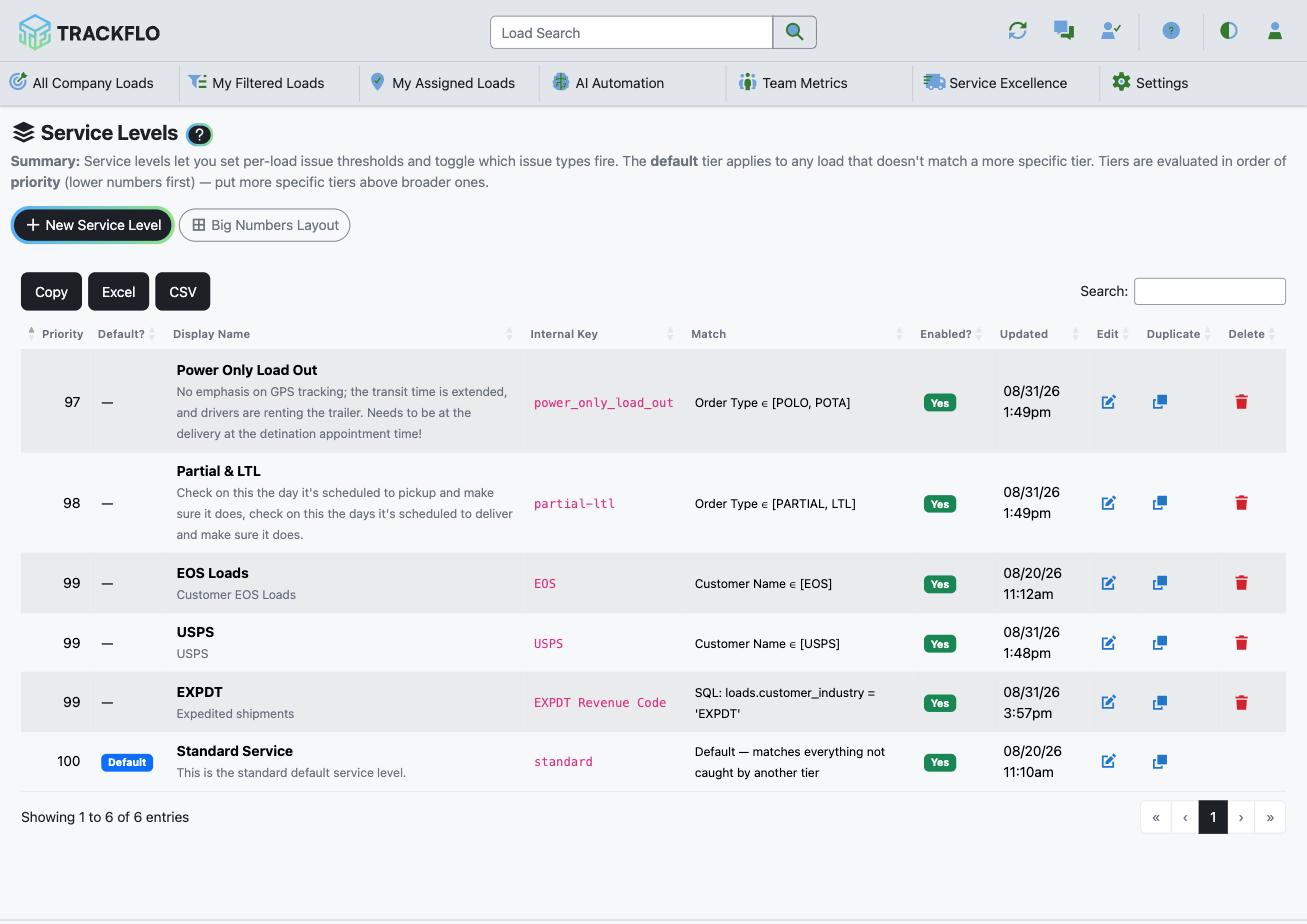
Task: Delete the EOS Loads service level
Action: point(1241,583)
